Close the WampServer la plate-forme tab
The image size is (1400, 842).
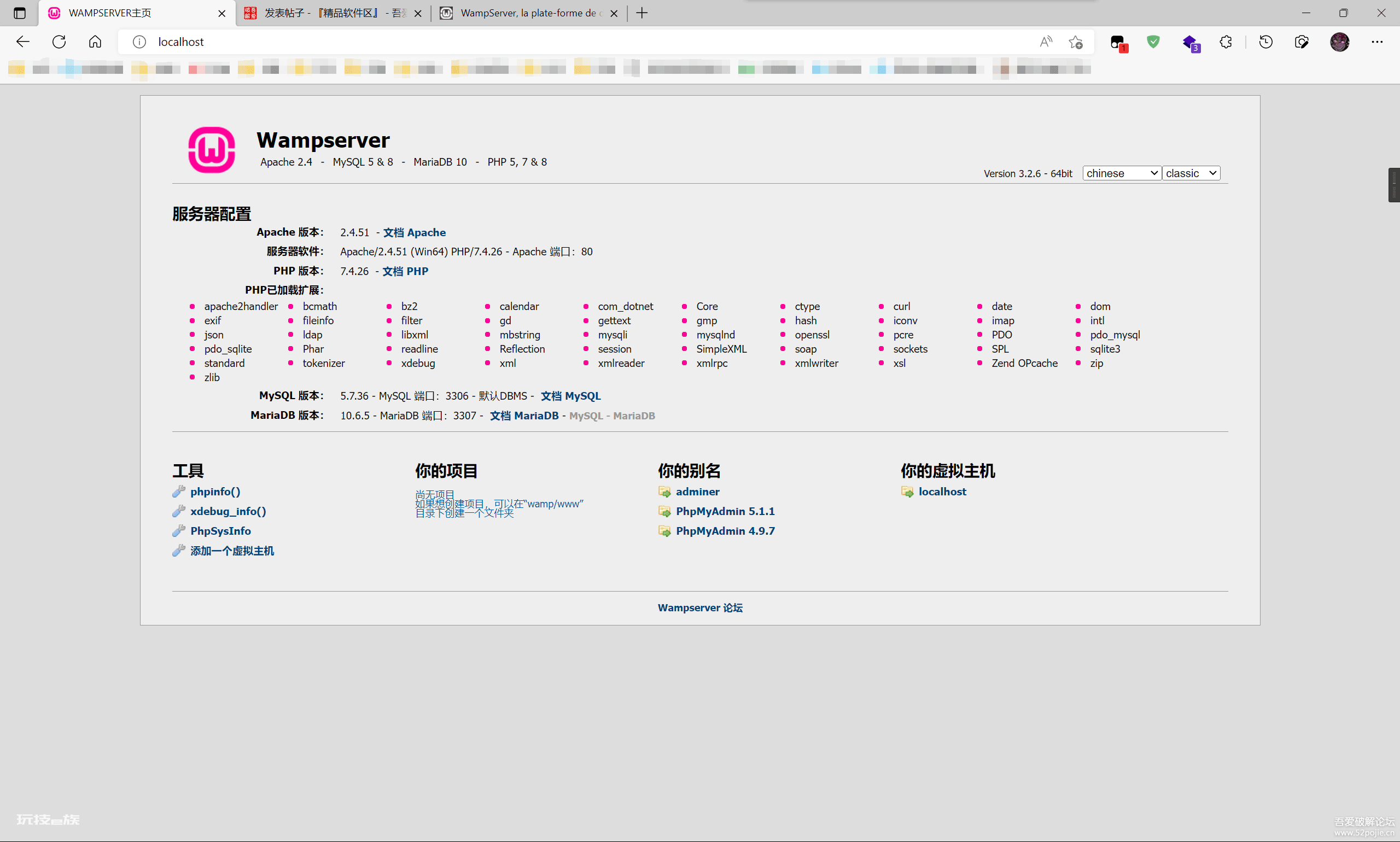click(614, 13)
